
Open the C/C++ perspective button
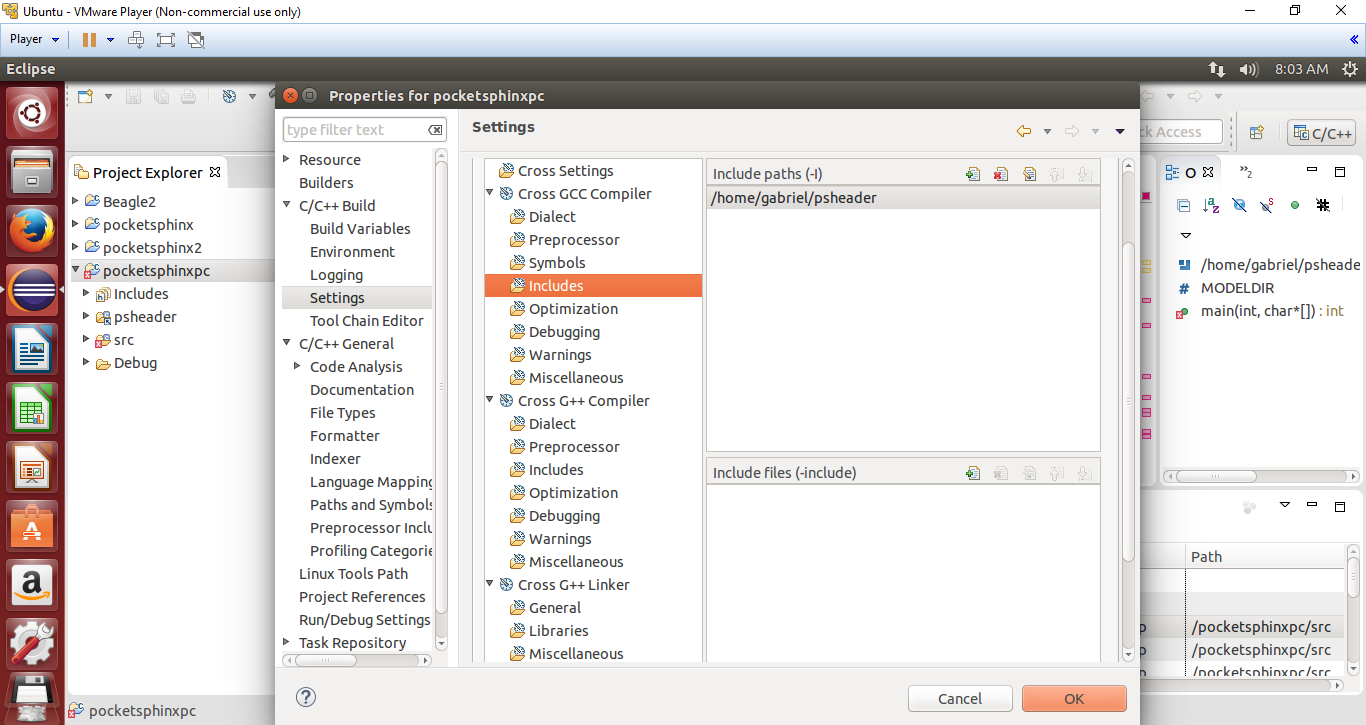point(1322,133)
